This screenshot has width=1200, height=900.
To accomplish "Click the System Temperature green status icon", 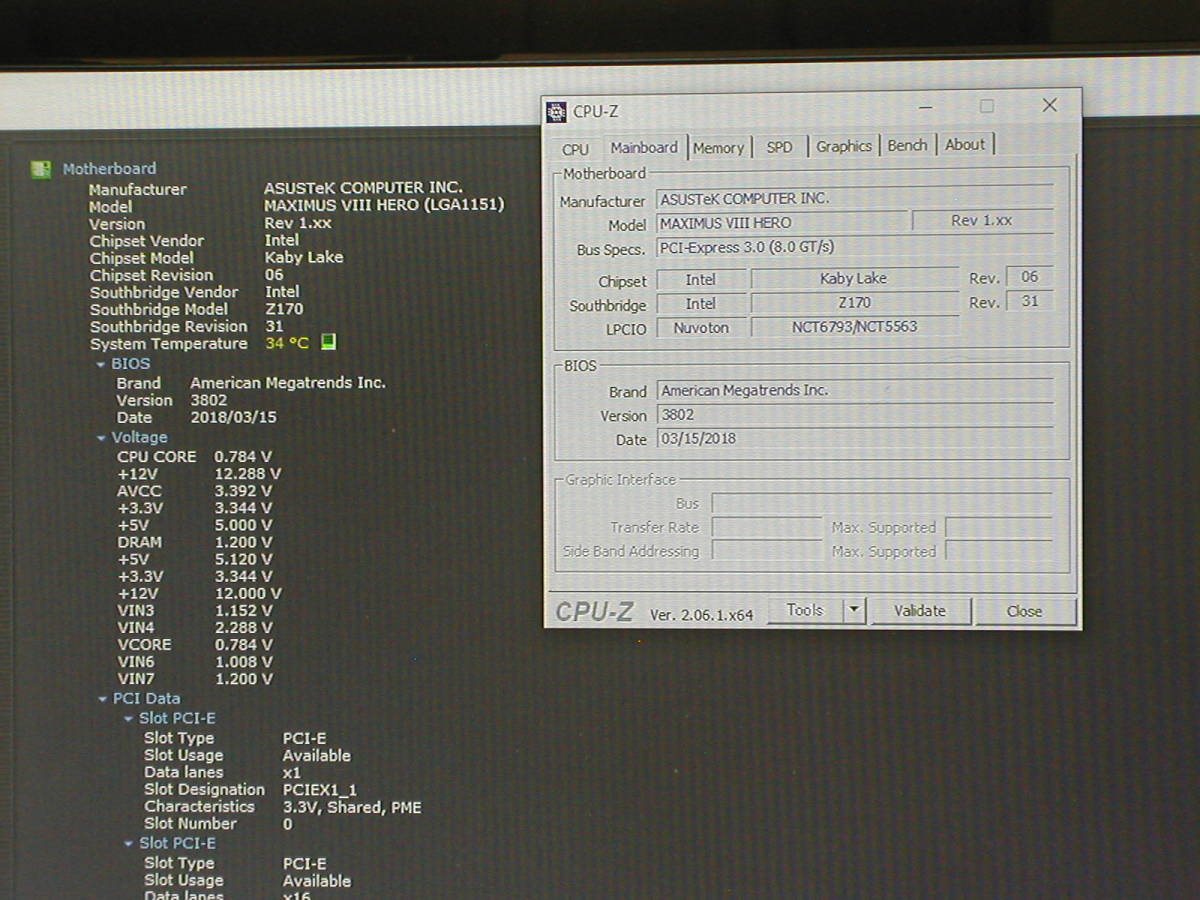I will (x=328, y=343).
